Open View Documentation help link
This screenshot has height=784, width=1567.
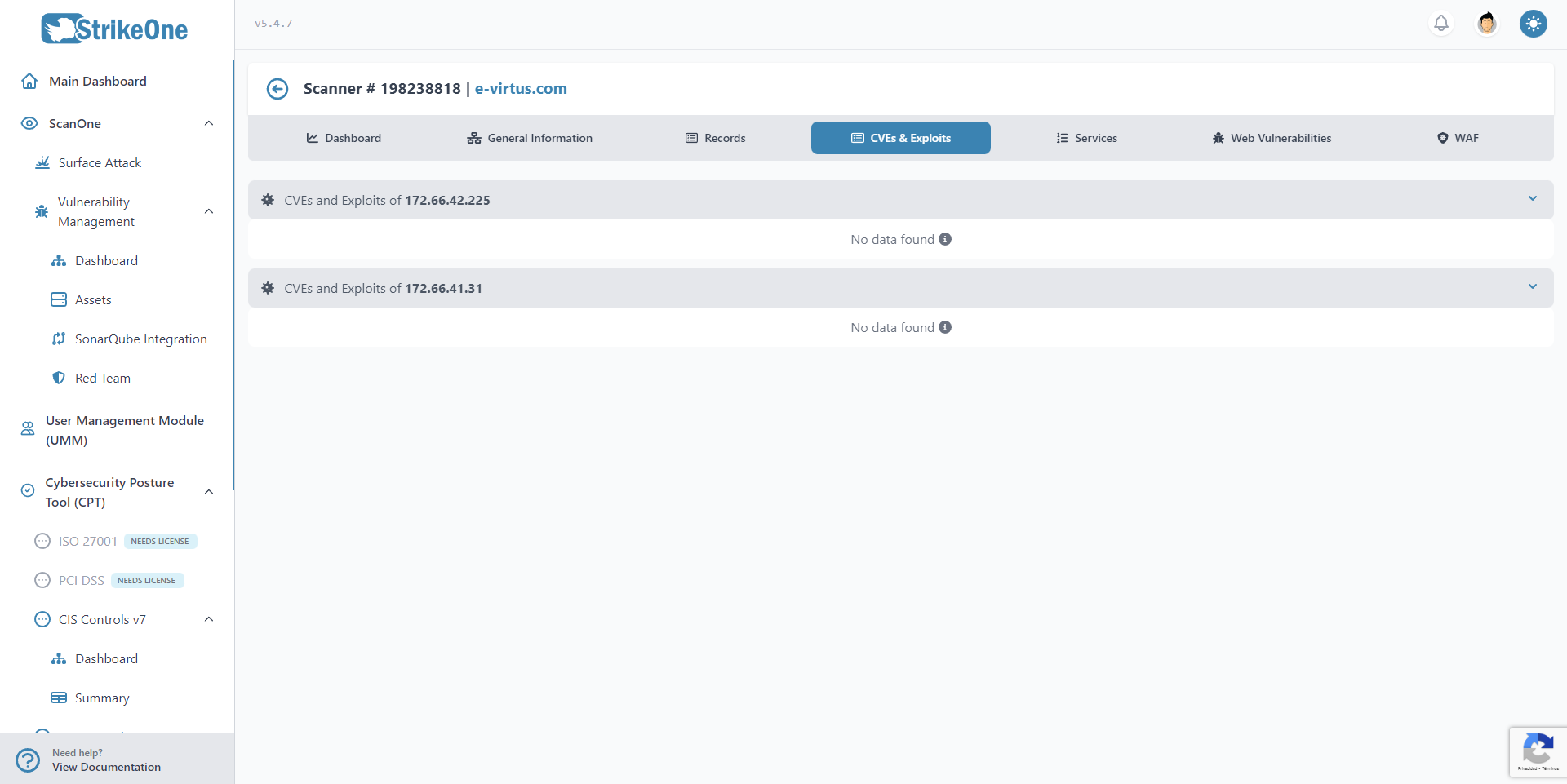coord(106,767)
